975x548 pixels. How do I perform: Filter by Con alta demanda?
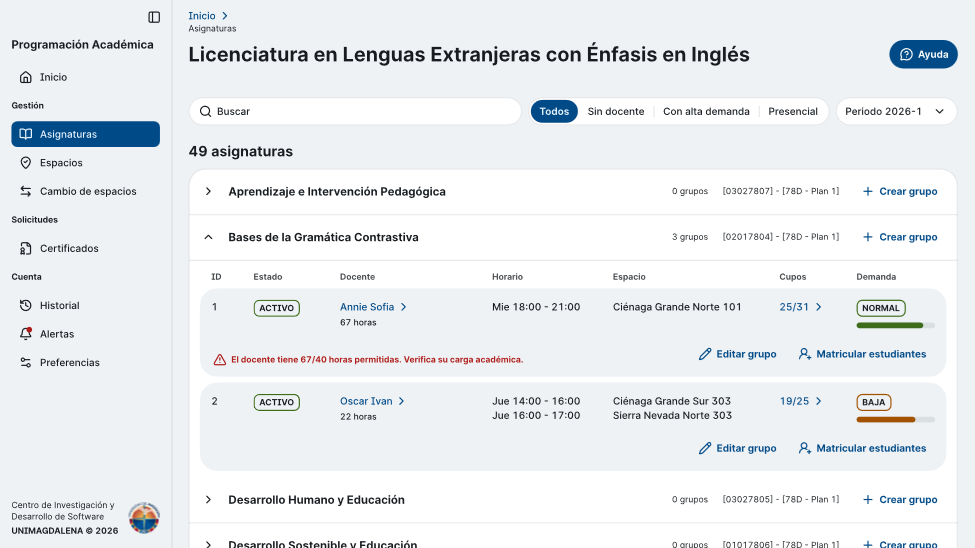pos(706,111)
